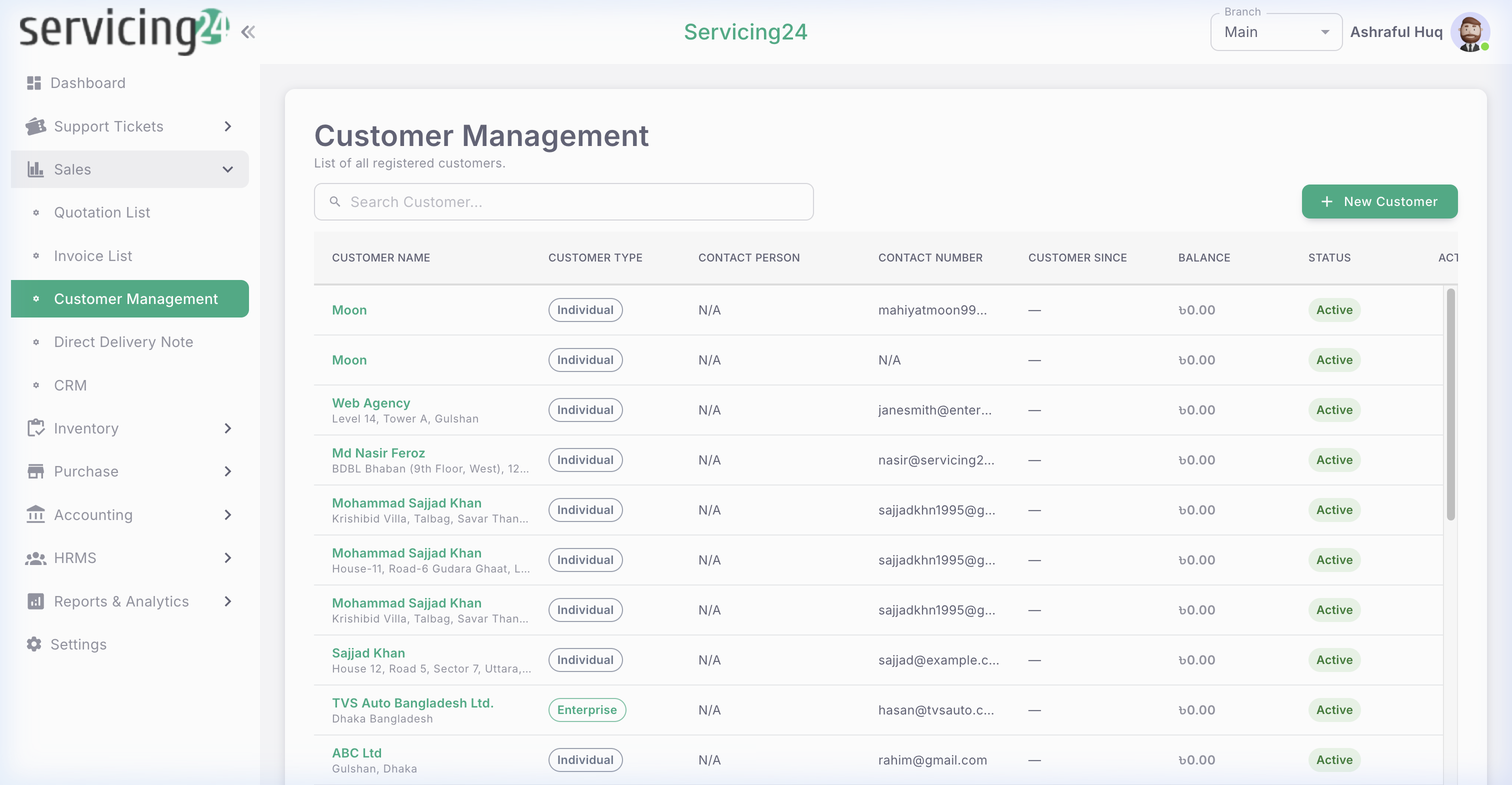Expand the Purchase submenu chevron
This screenshot has width=1512, height=785.
coord(227,471)
